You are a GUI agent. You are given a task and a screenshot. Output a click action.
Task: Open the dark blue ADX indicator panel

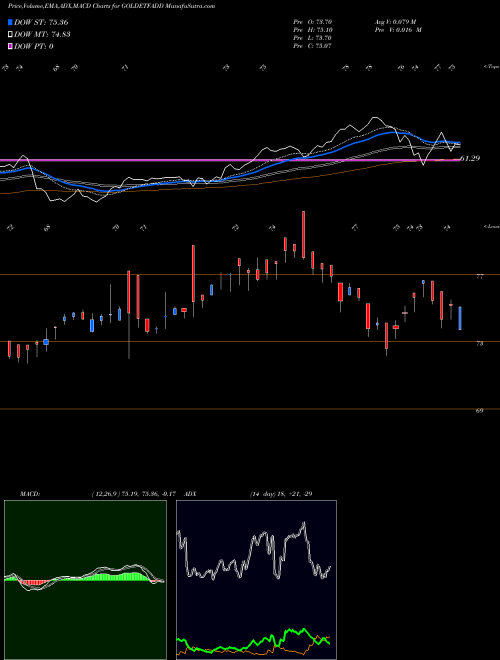(256, 580)
